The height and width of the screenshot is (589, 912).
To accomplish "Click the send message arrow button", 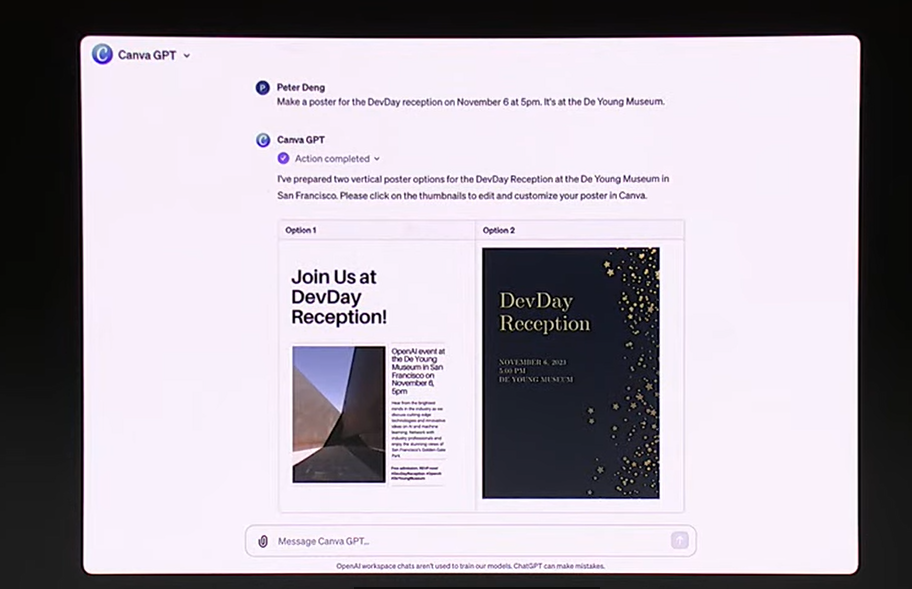I will [679, 540].
